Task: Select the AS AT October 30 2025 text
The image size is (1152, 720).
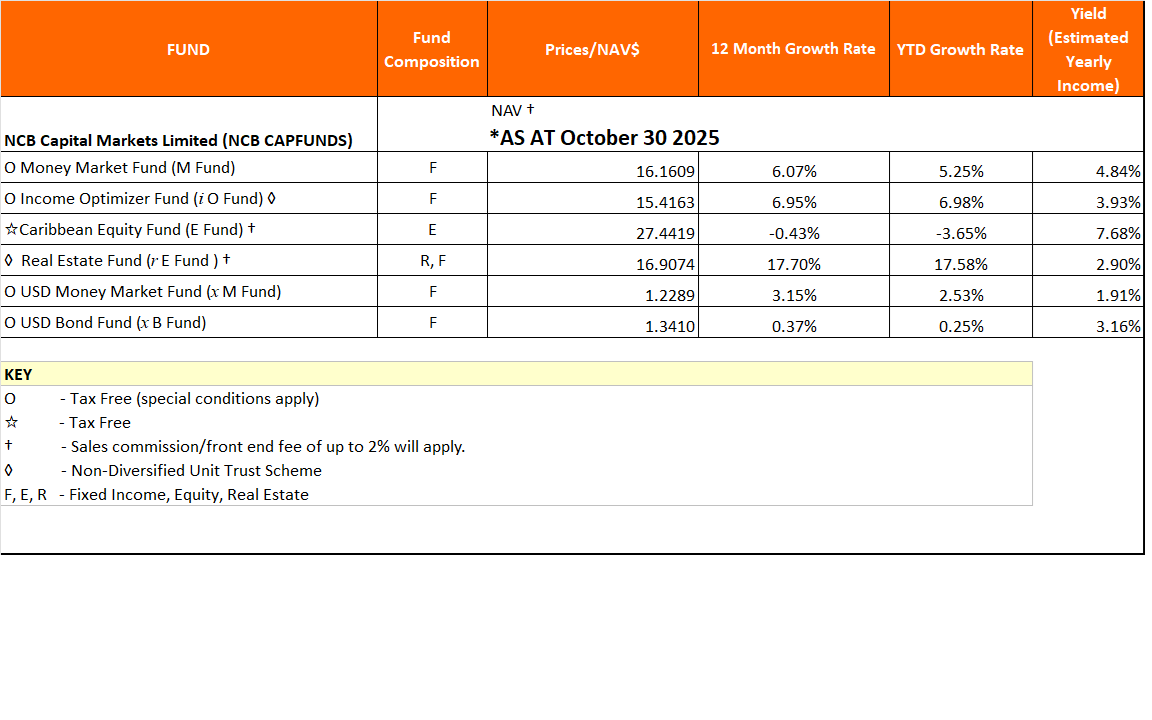Action: tap(604, 138)
